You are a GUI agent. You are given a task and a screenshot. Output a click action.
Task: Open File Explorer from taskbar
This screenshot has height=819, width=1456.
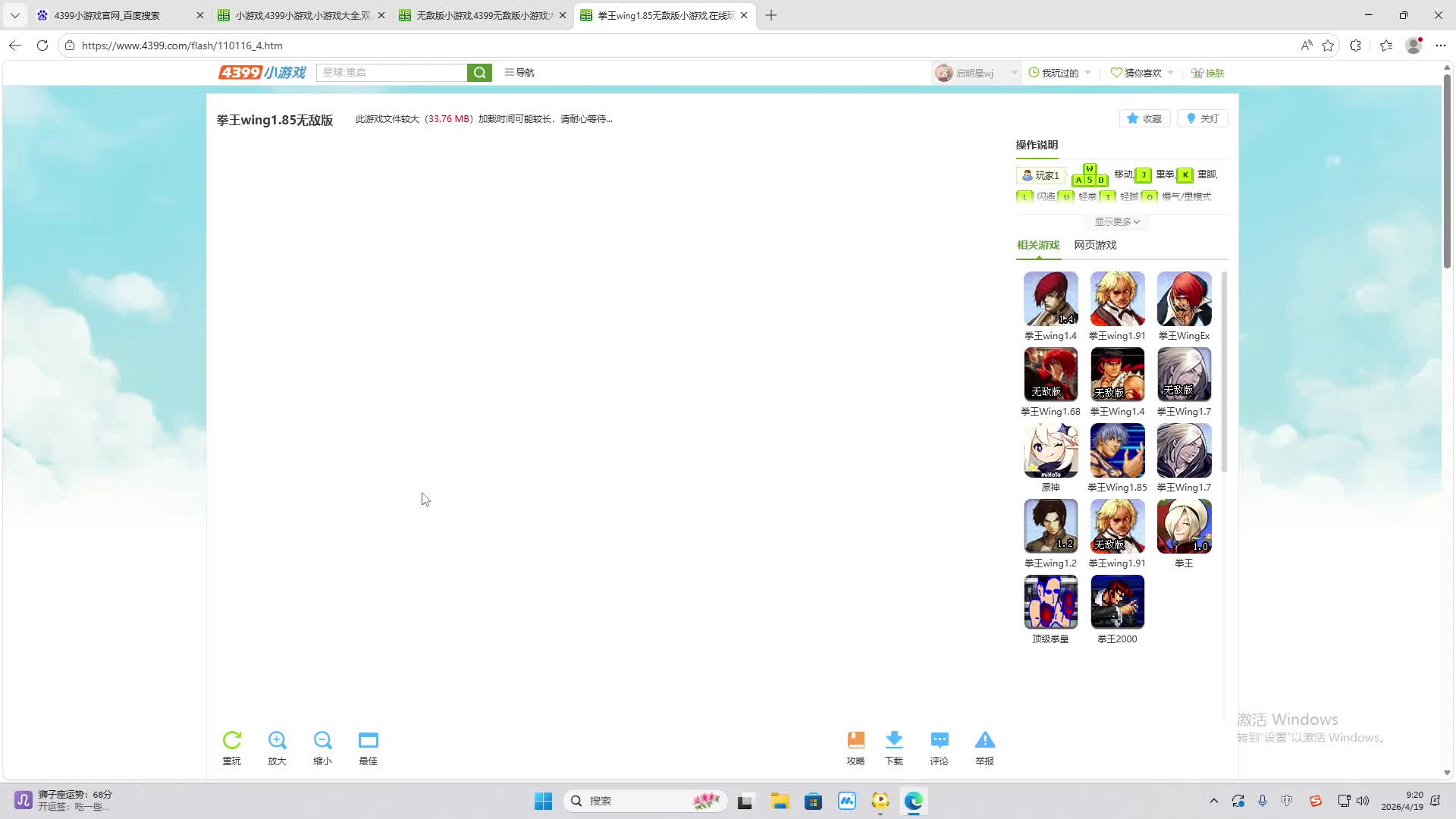tap(780, 801)
